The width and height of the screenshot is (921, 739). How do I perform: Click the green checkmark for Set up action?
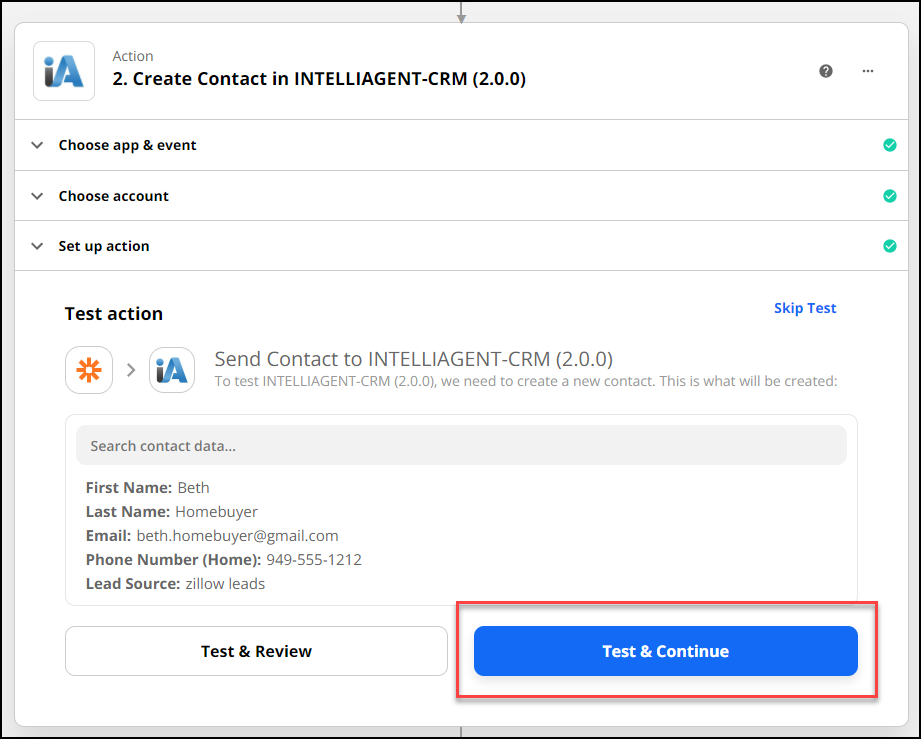coord(890,246)
